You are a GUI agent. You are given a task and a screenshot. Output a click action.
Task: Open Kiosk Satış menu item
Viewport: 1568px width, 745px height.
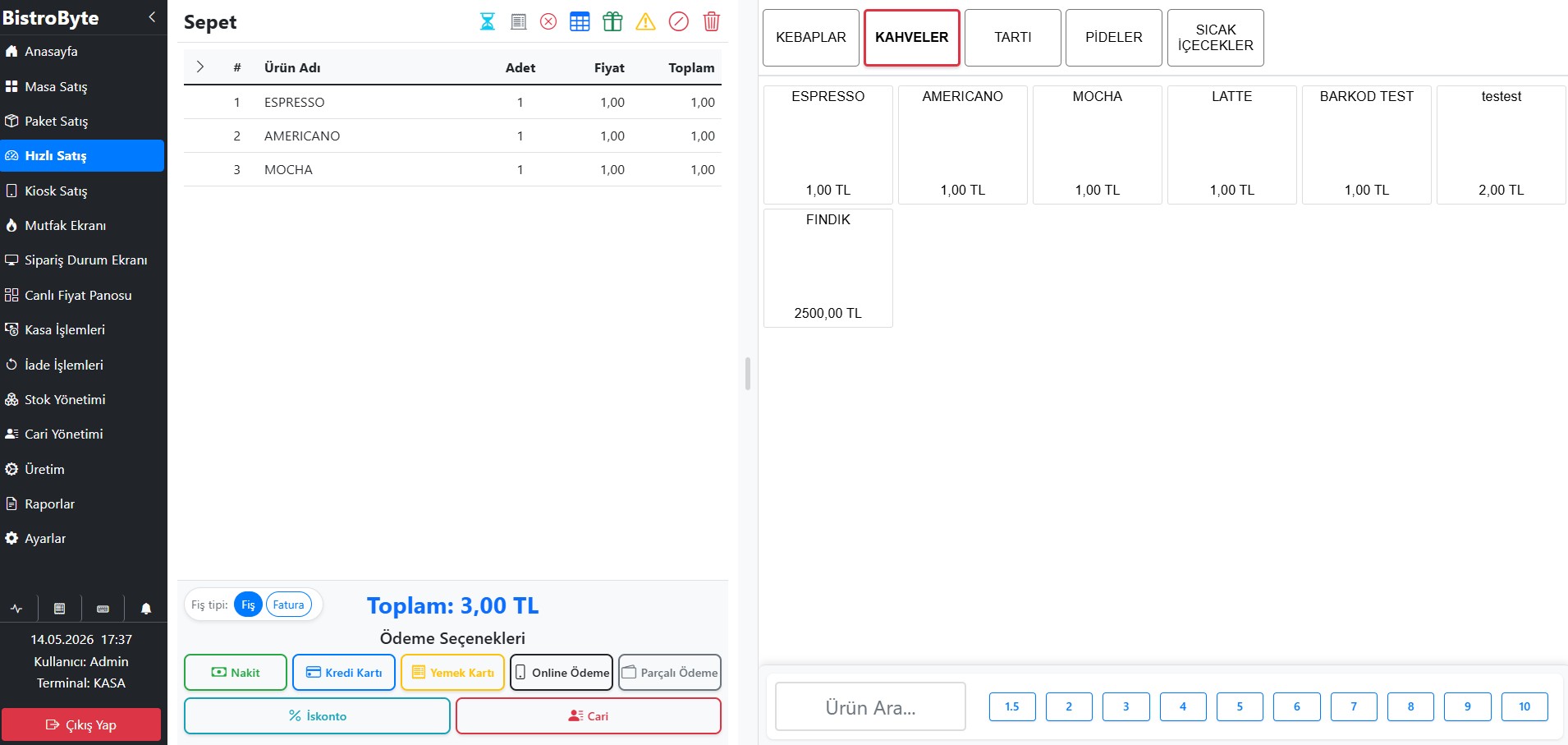tap(82, 191)
